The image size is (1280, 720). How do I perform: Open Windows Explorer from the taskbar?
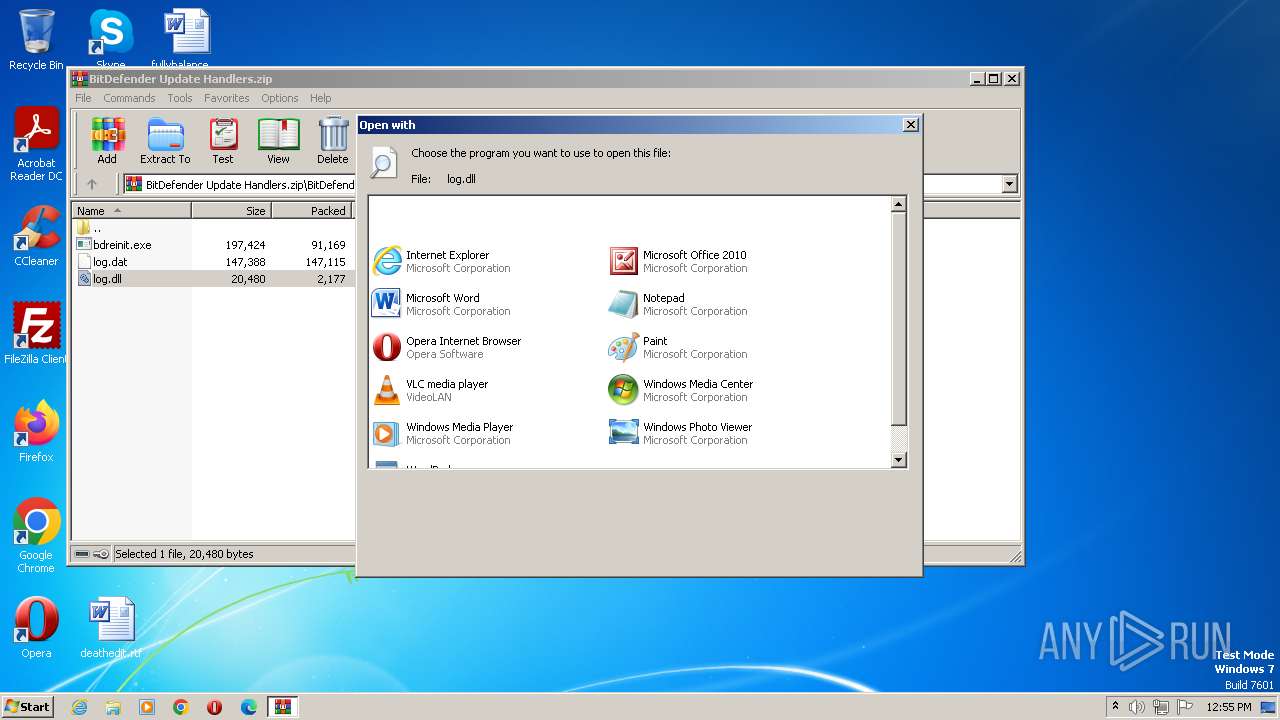(113, 707)
